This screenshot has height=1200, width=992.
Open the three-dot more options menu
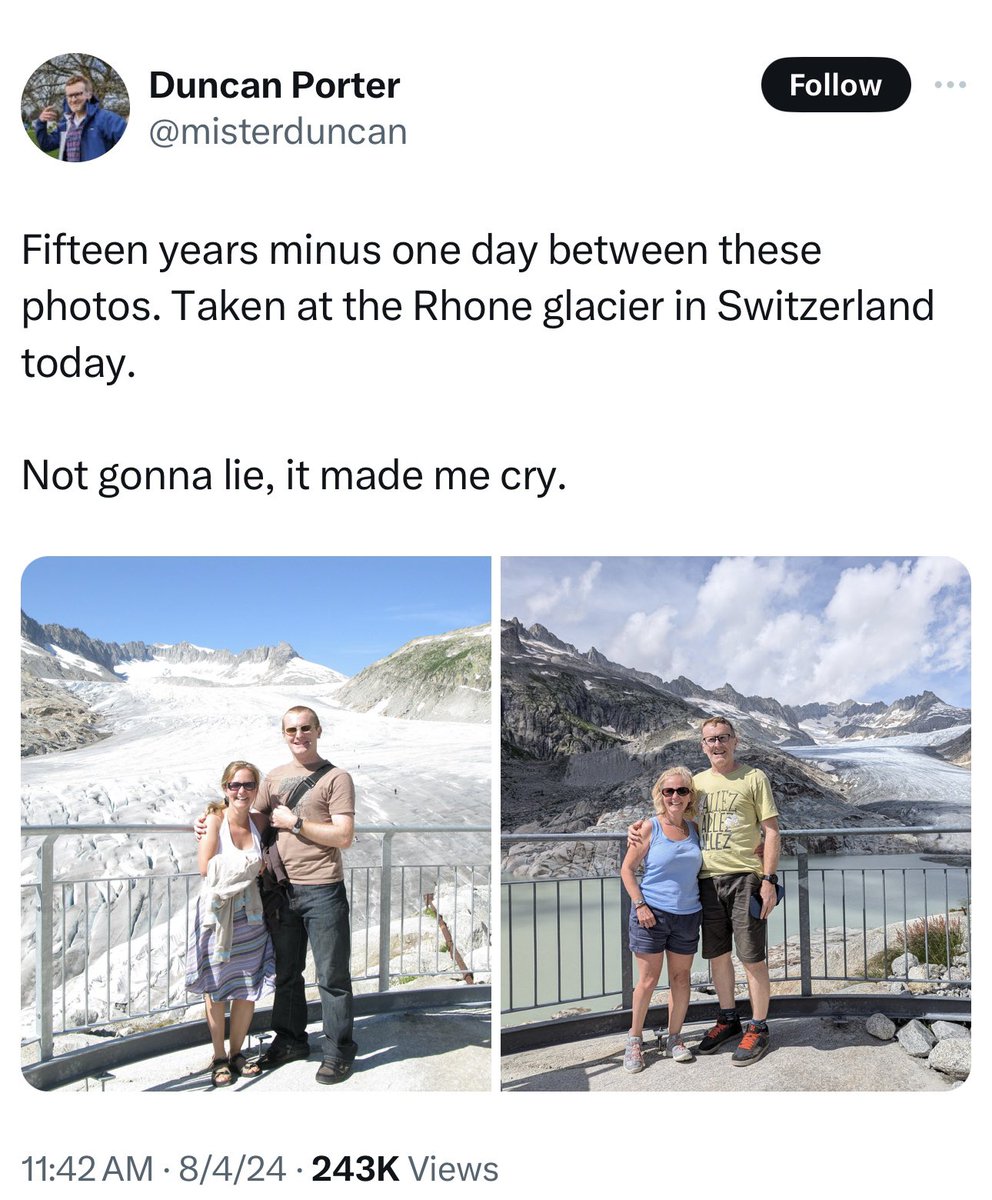click(x=949, y=85)
